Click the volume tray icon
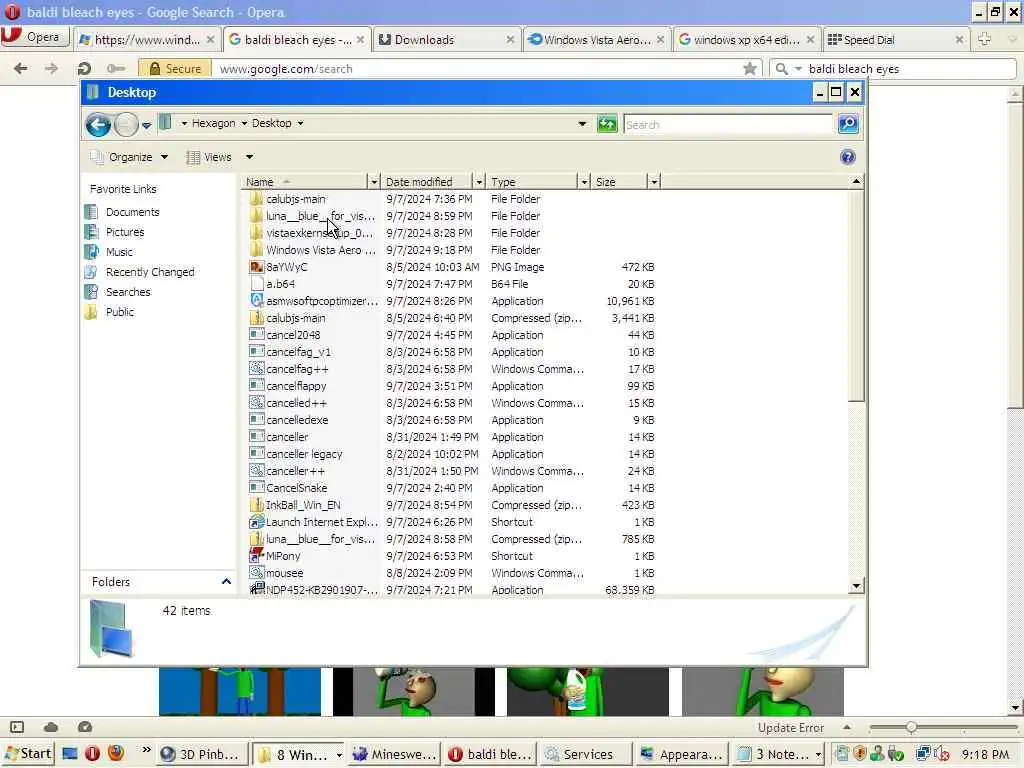Viewport: 1024px width, 768px height. tap(942, 754)
